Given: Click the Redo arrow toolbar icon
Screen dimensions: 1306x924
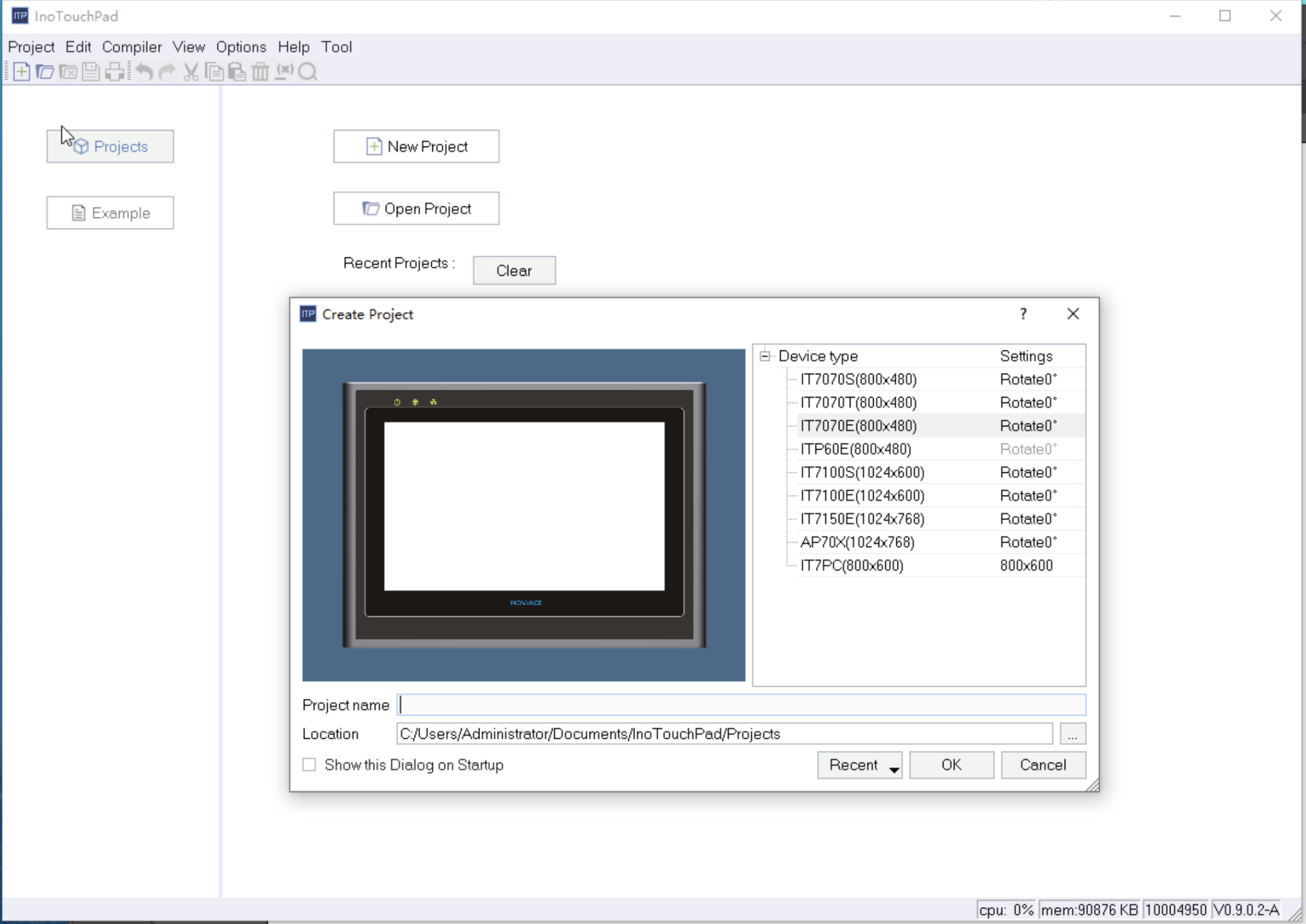Looking at the screenshot, I should 167,72.
